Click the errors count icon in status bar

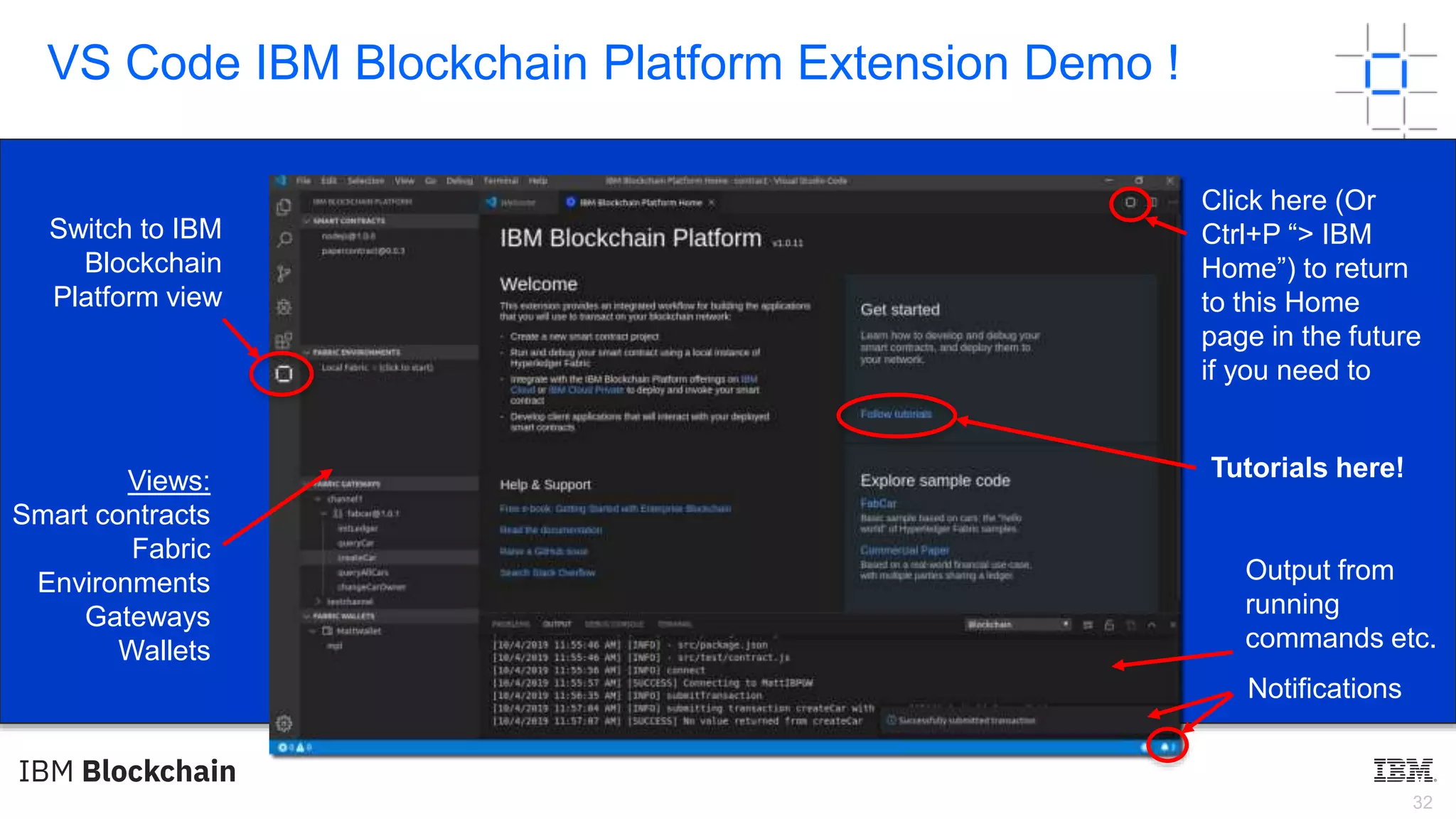click(x=282, y=747)
